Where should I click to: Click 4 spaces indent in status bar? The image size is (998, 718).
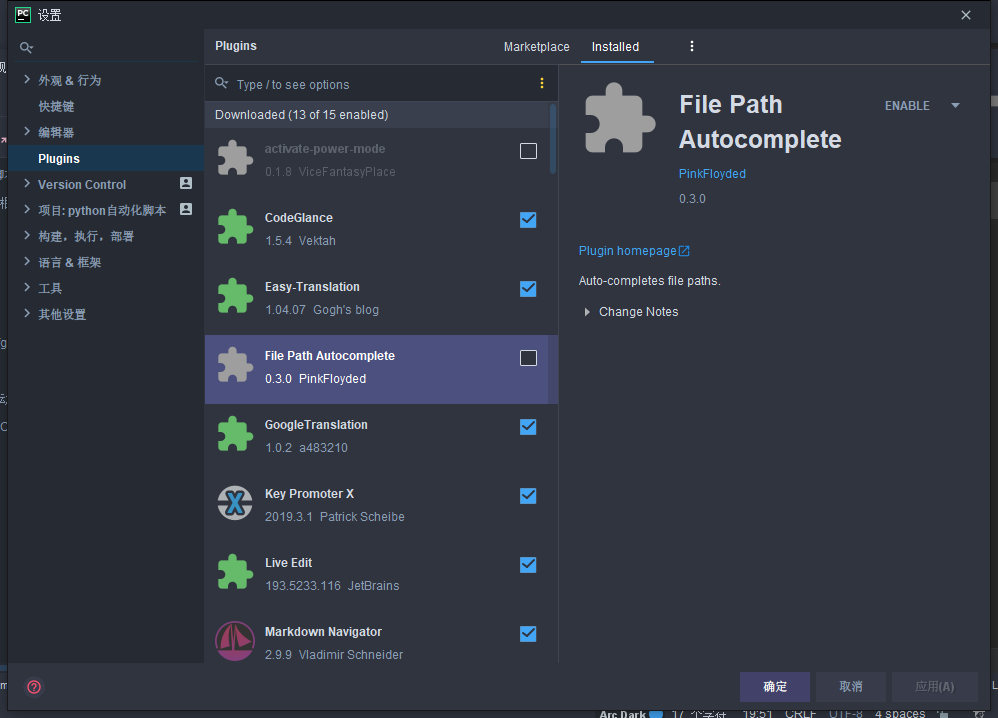coord(900,714)
